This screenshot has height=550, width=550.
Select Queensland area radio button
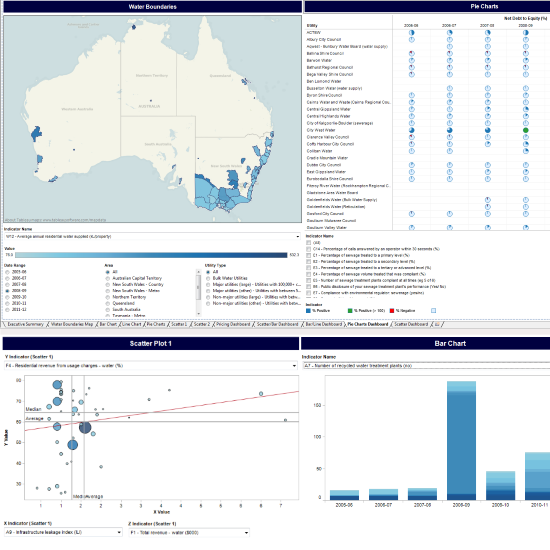click(108, 303)
